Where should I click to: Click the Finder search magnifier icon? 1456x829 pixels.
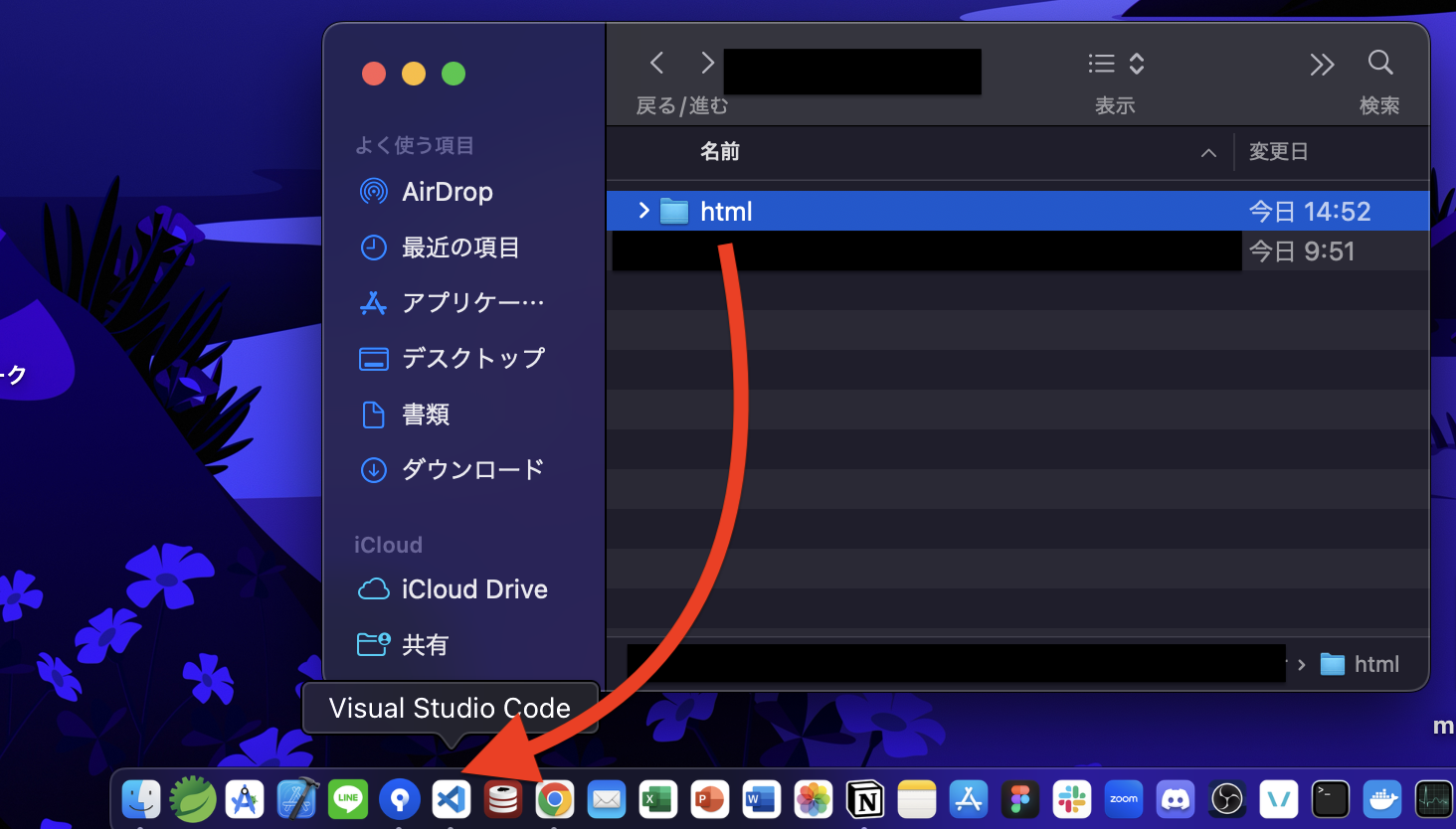(x=1380, y=62)
